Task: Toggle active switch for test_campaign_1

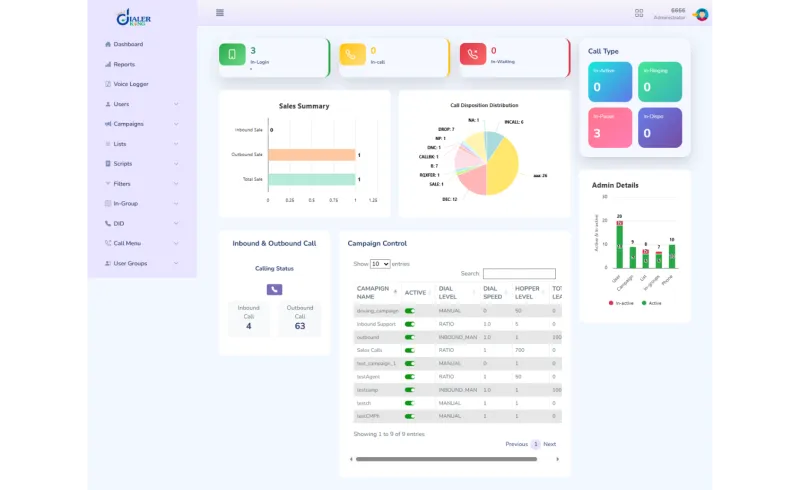Action: point(410,363)
